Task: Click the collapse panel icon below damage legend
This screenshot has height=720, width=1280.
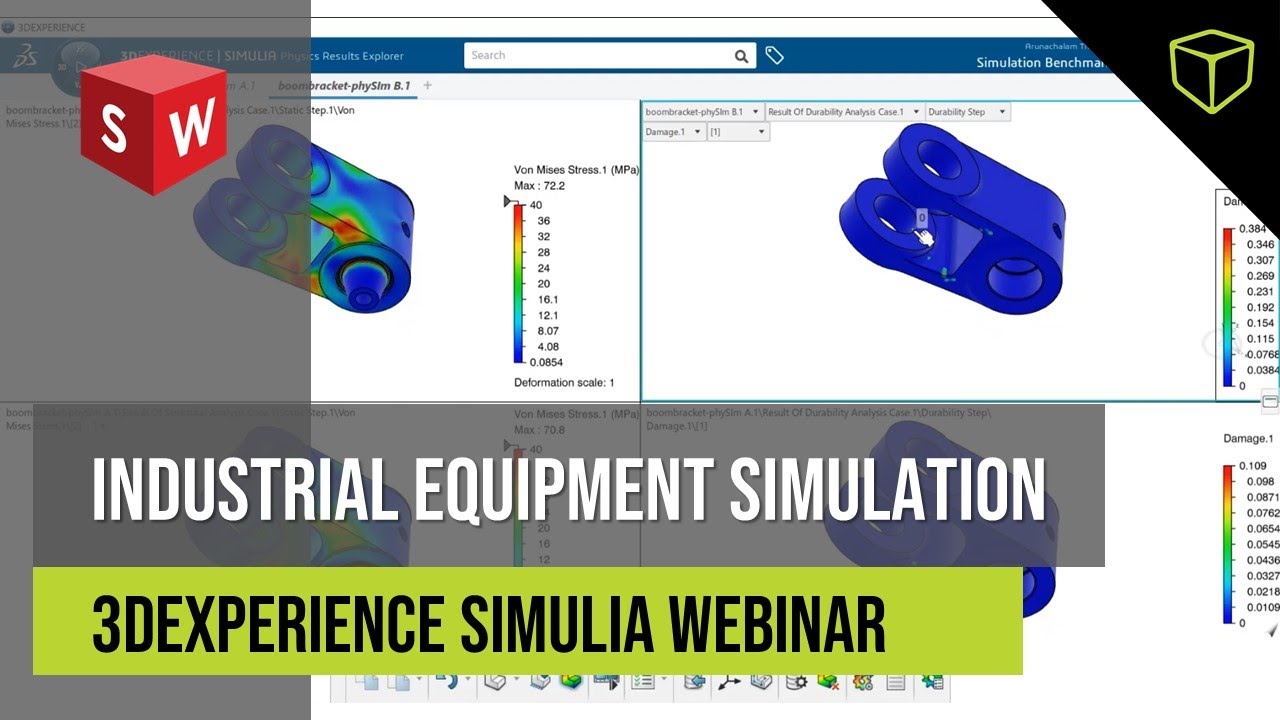Action: click(x=1270, y=402)
